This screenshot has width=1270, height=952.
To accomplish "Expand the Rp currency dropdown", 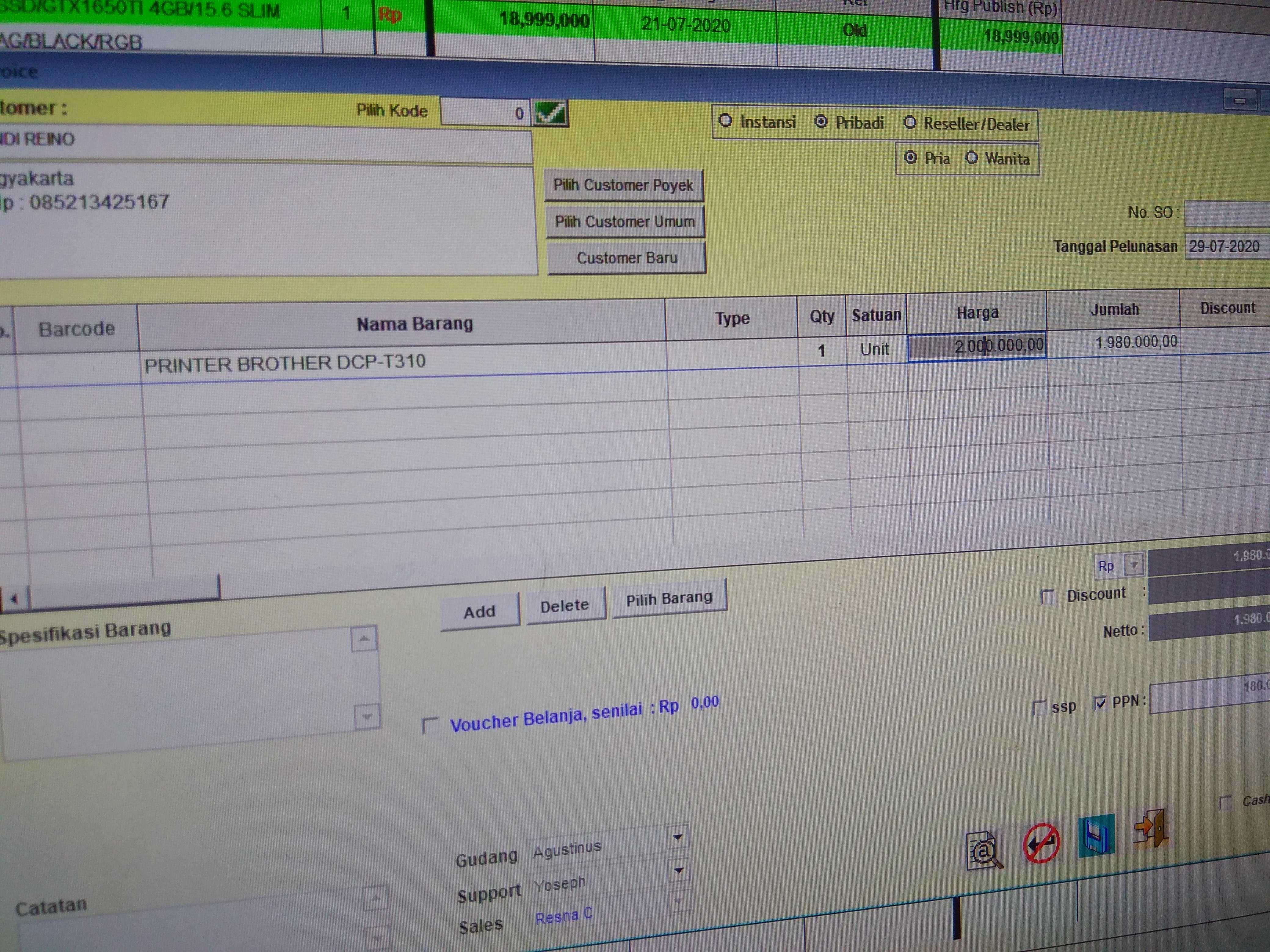I will 1133,565.
